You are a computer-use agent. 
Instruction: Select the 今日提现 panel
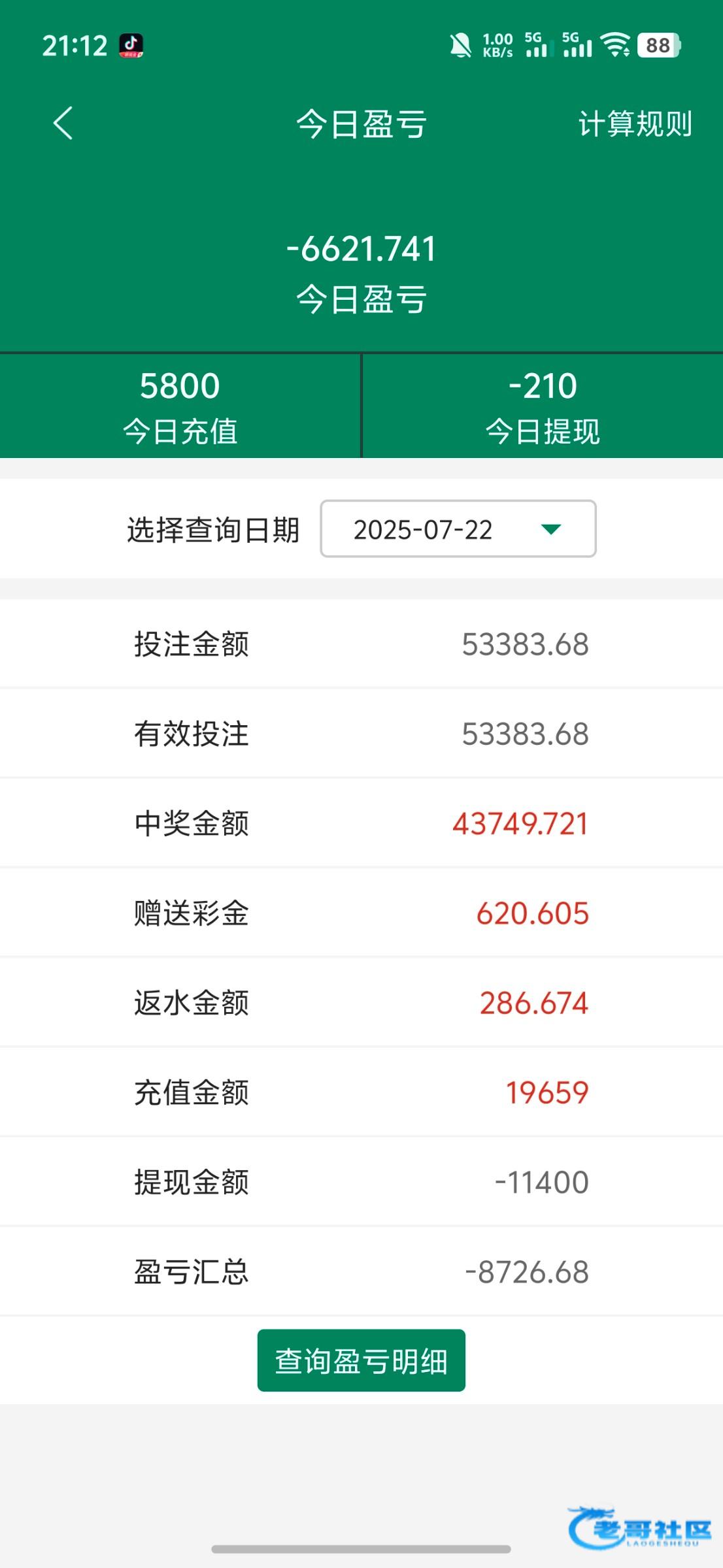543,406
